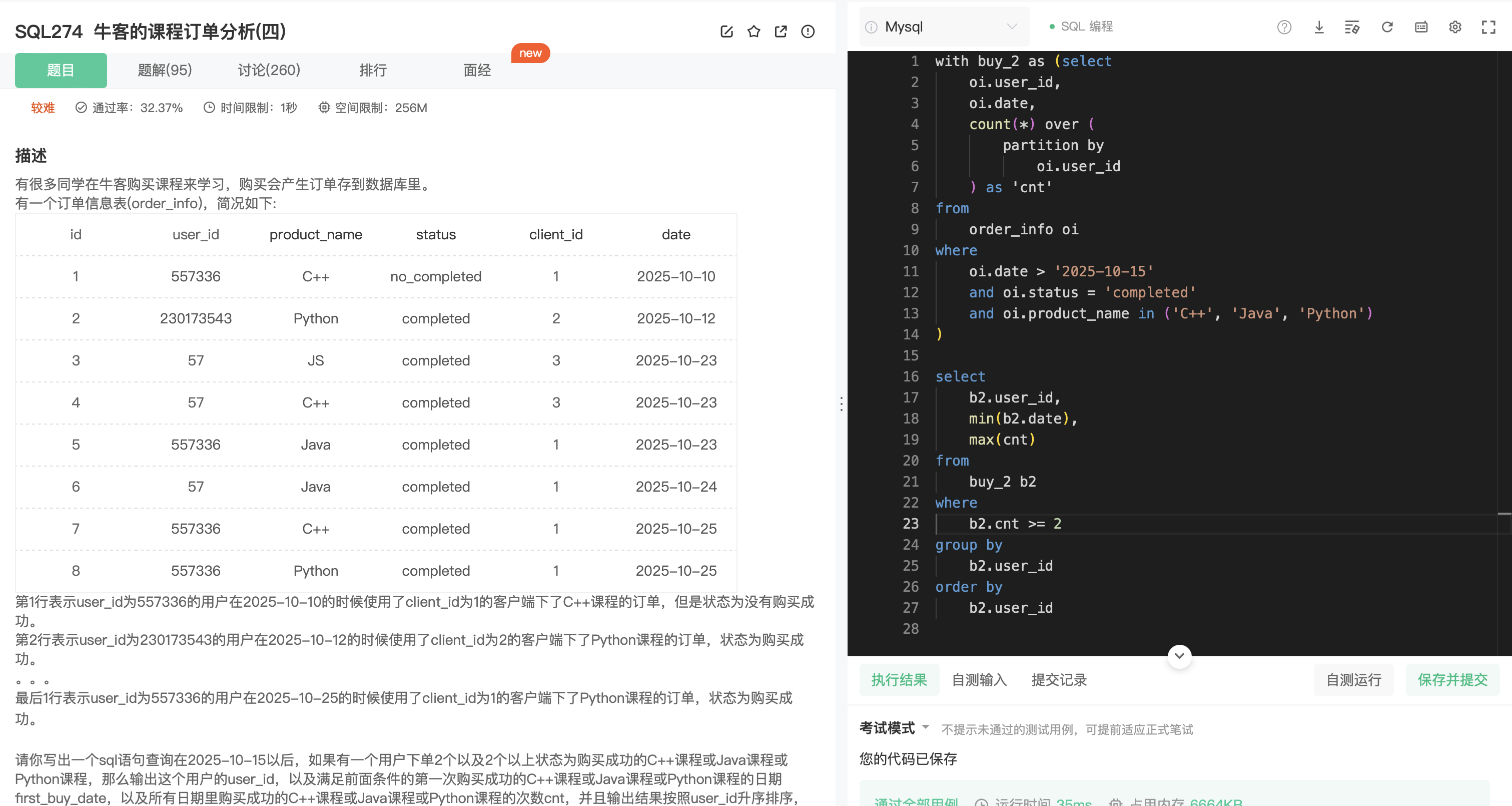Enter fullscreen editor mode

(1488, 27)
